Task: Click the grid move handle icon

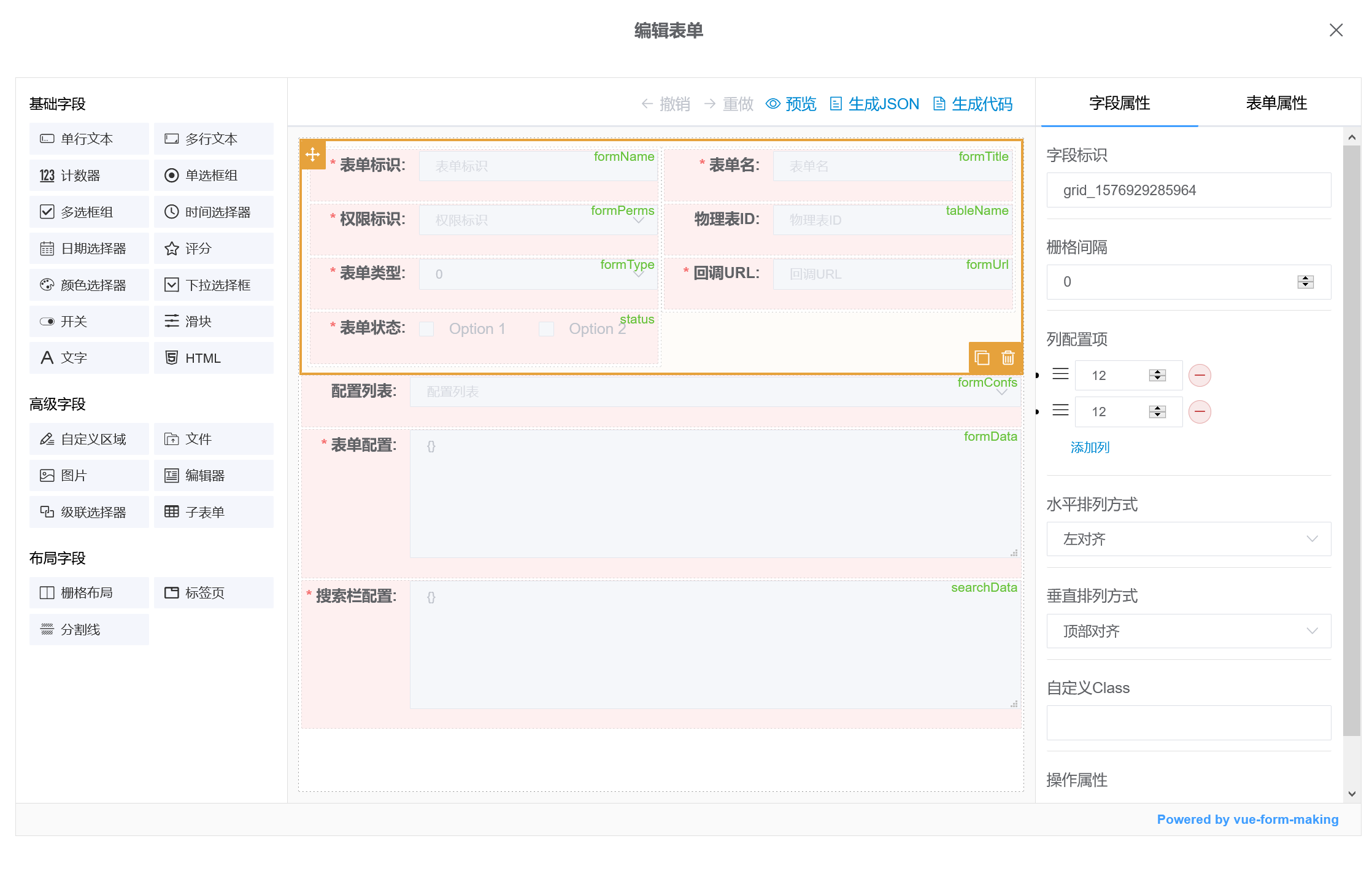Action: pos(313,155)
